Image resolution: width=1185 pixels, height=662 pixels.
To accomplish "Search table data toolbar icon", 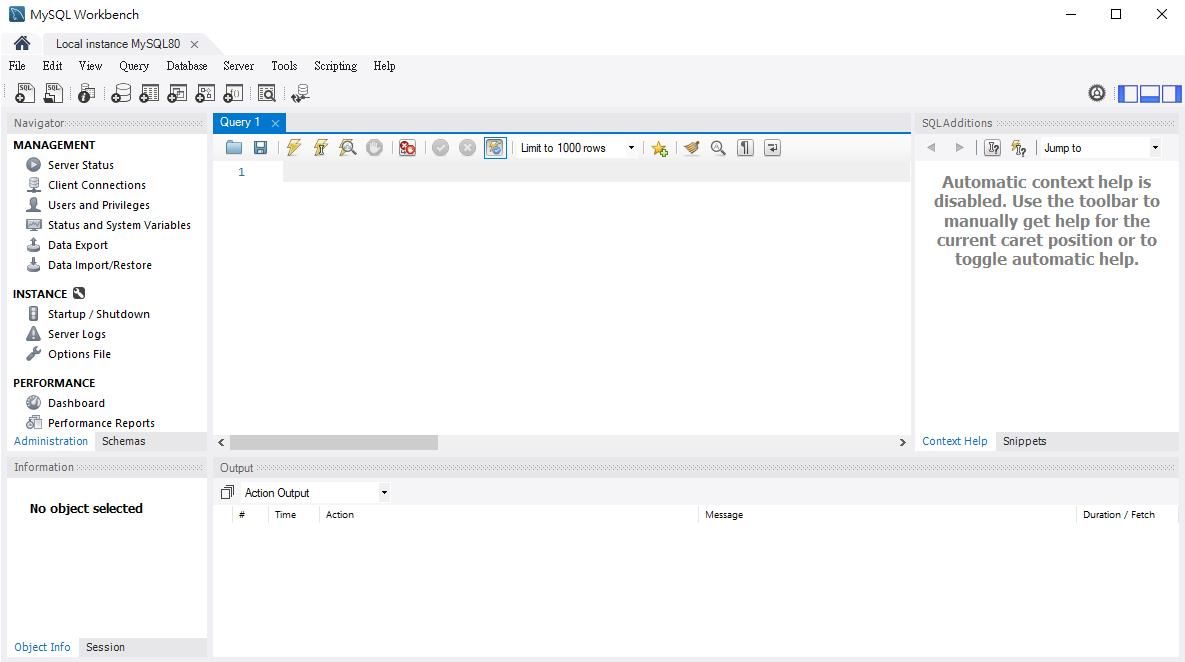I will coord(266,93).
